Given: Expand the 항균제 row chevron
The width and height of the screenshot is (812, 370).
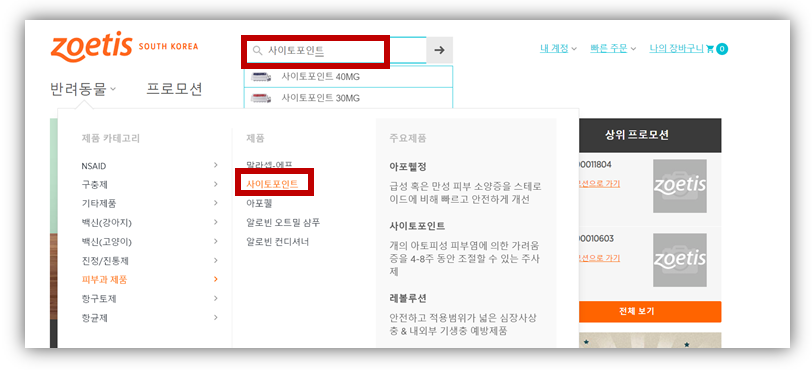Looking at the screenshot, I should (215, 317).
